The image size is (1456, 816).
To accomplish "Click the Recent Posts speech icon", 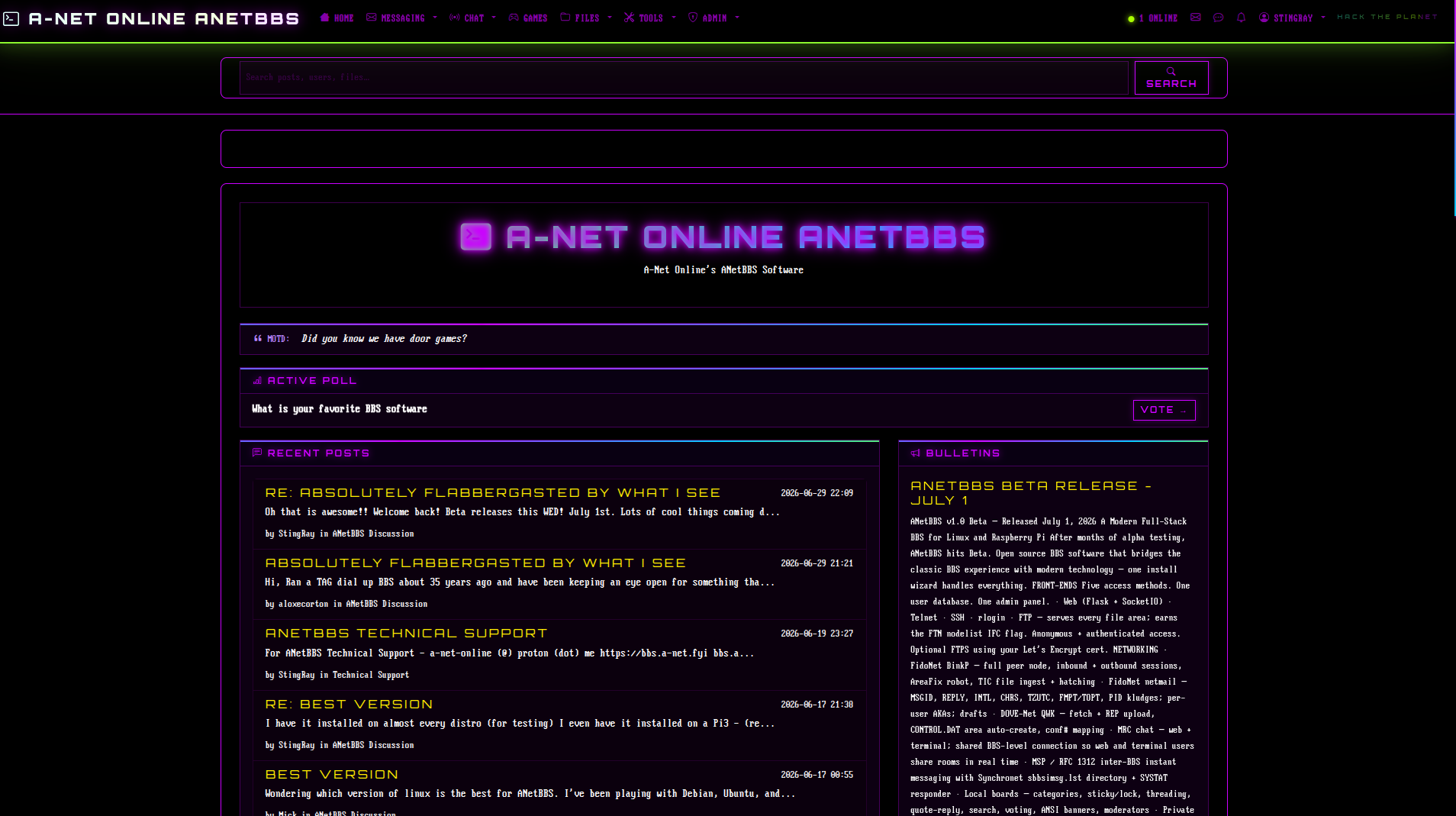I will 257,453.
